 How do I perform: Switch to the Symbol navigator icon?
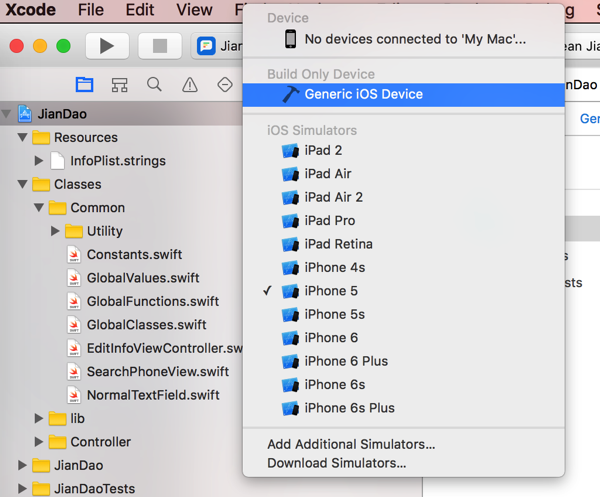point(120,84)
